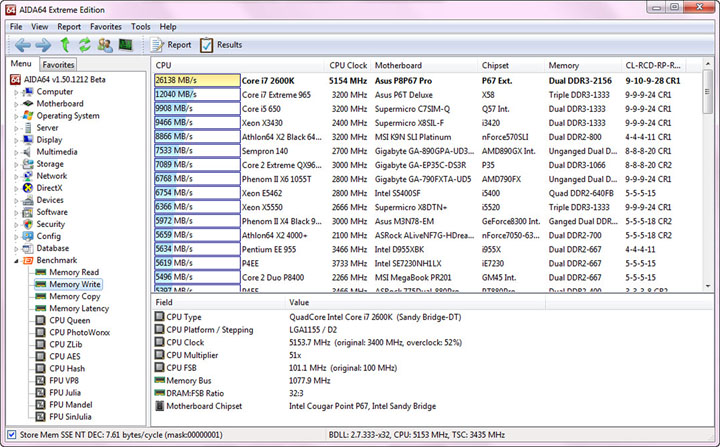Select the Storage tree icon
Screen dimensions: 720x447
28,164
